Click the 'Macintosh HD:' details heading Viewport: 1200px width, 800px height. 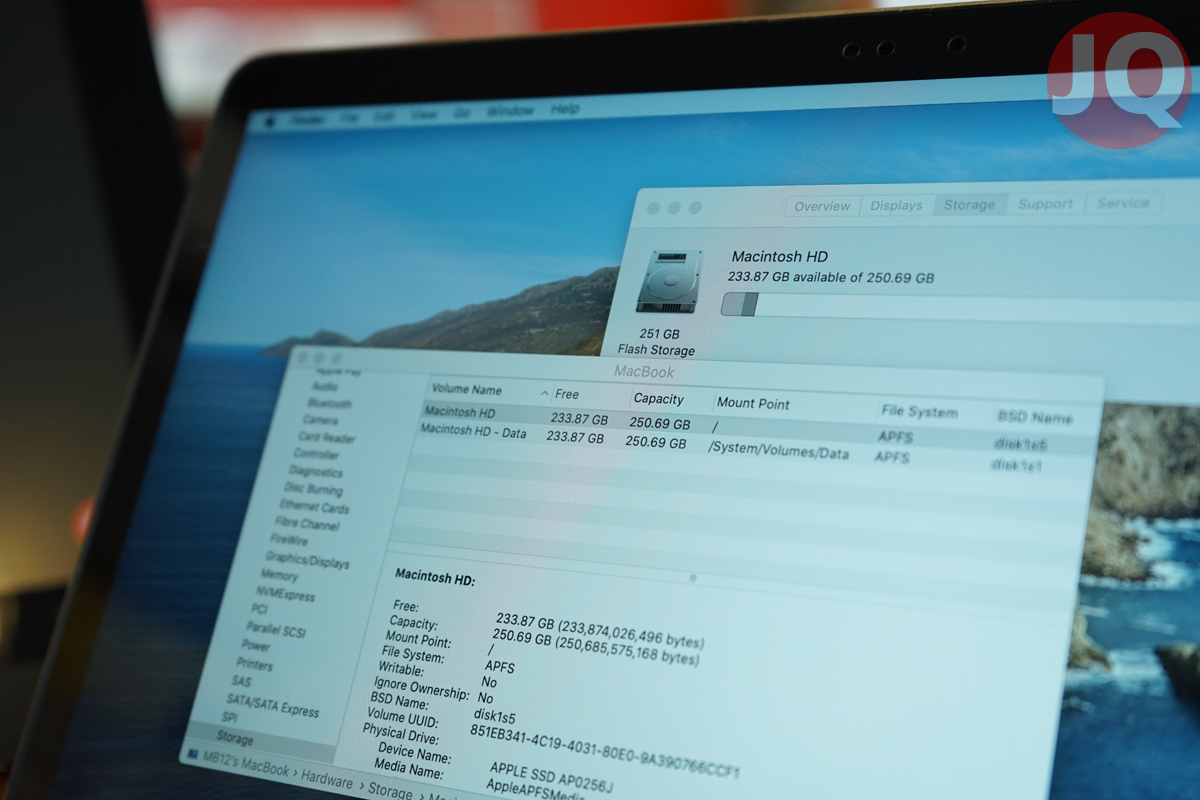pyautogui.click(x=435, y=577)
